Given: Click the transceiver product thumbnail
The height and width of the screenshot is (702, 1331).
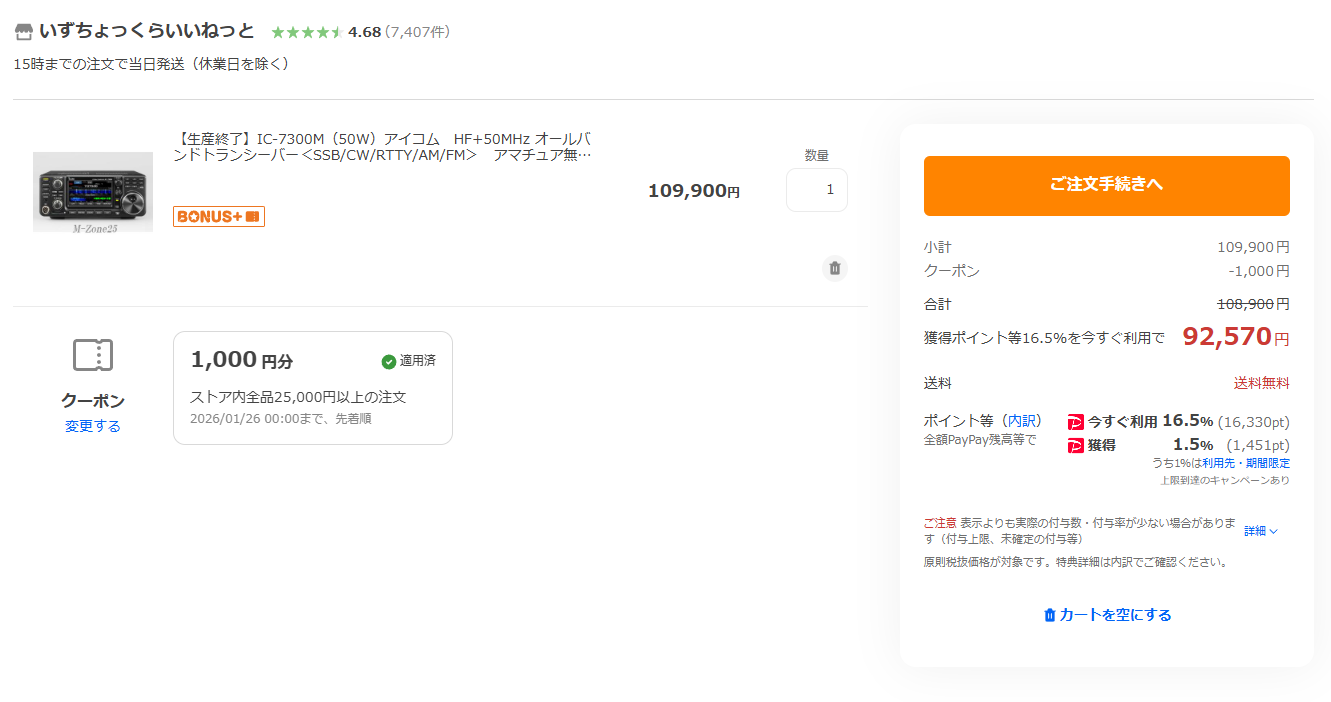Looking at the screenshot, I should pos(93,192).
